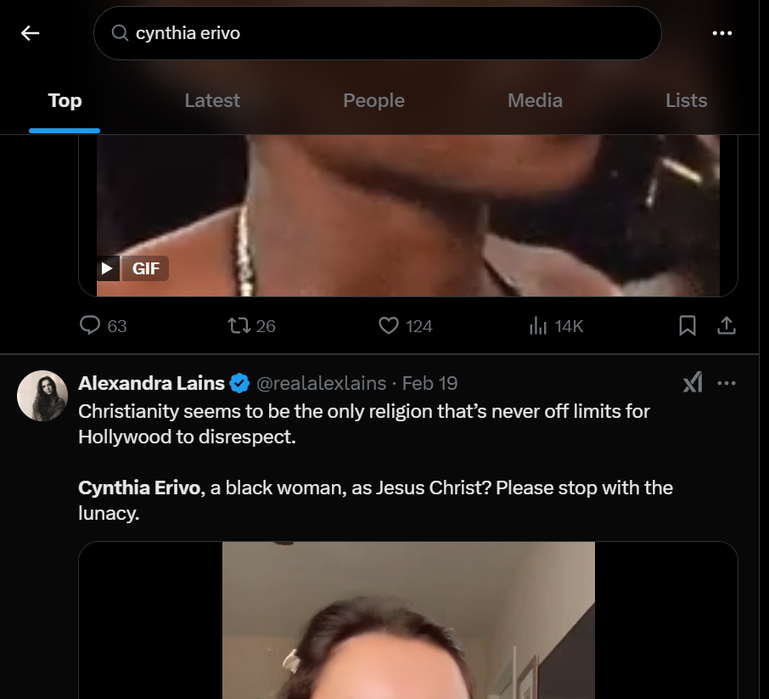The width and height of the screenshot is (769, 699).
Task: Click the Alexandra Lains display name
Action: (x=151, y=383)
